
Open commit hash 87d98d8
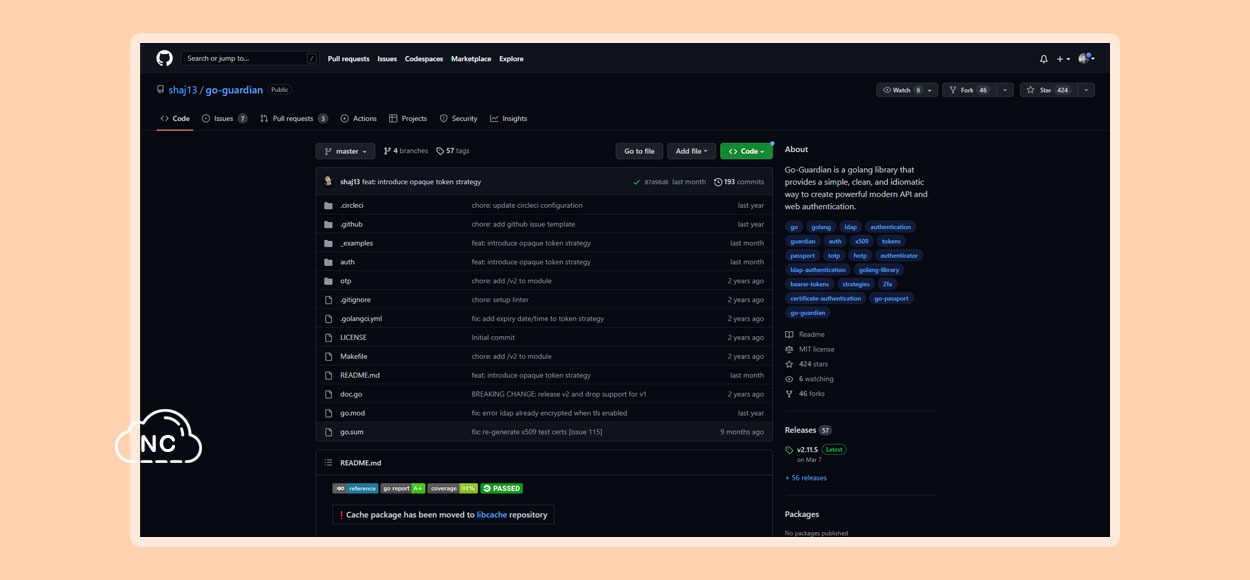[x=656, y=182]
